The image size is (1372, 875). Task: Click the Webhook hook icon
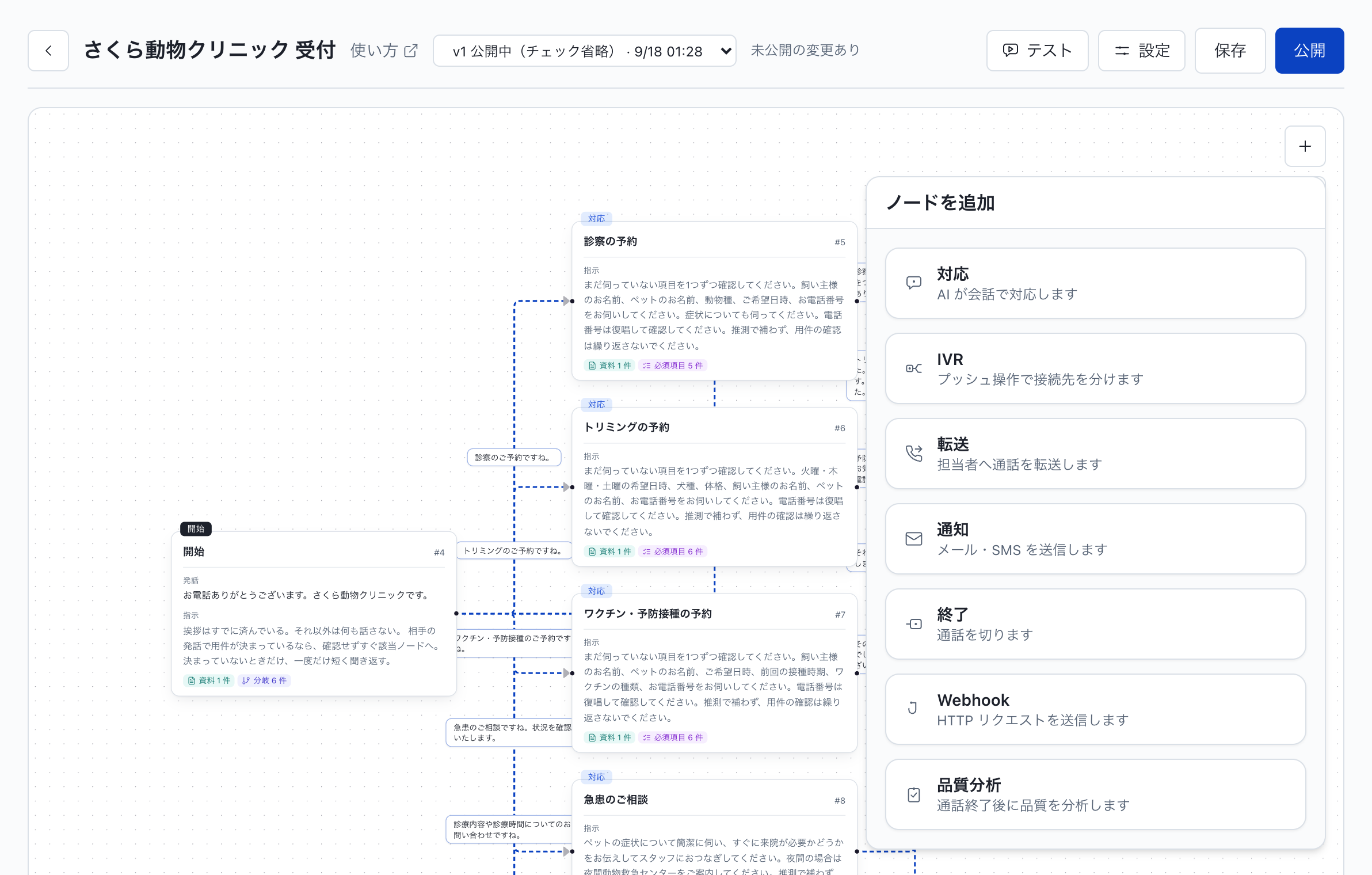913,709
